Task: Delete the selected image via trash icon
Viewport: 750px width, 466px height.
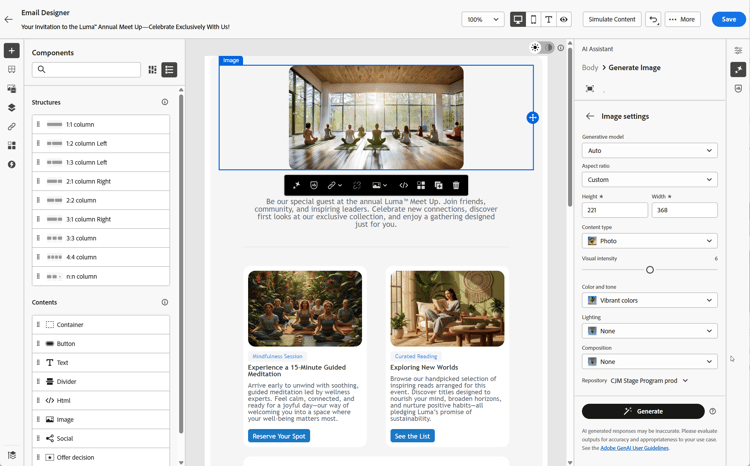Action: pos(456,185)
